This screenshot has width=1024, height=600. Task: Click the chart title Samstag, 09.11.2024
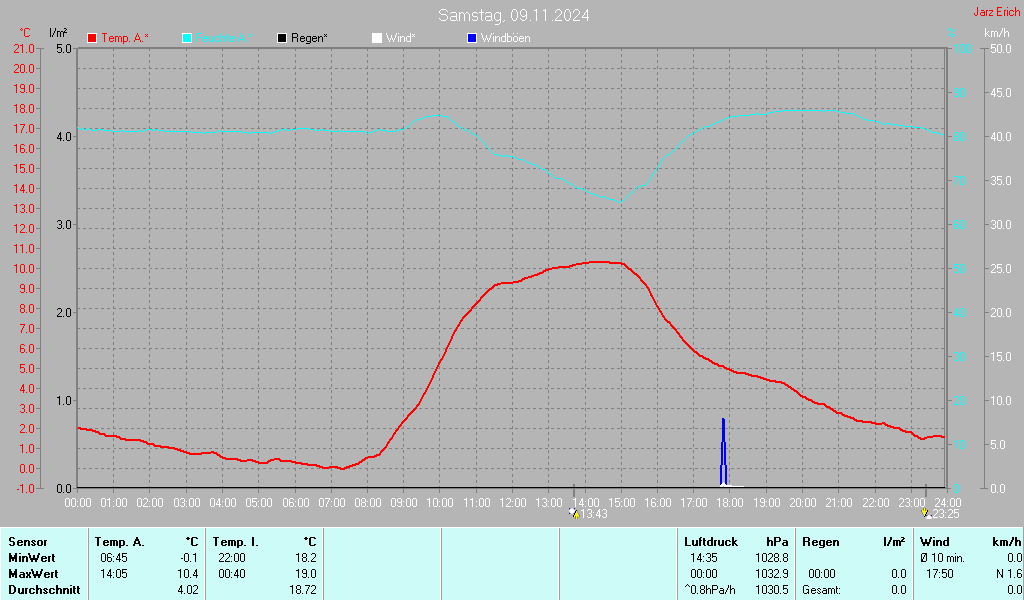click(513, 15)
